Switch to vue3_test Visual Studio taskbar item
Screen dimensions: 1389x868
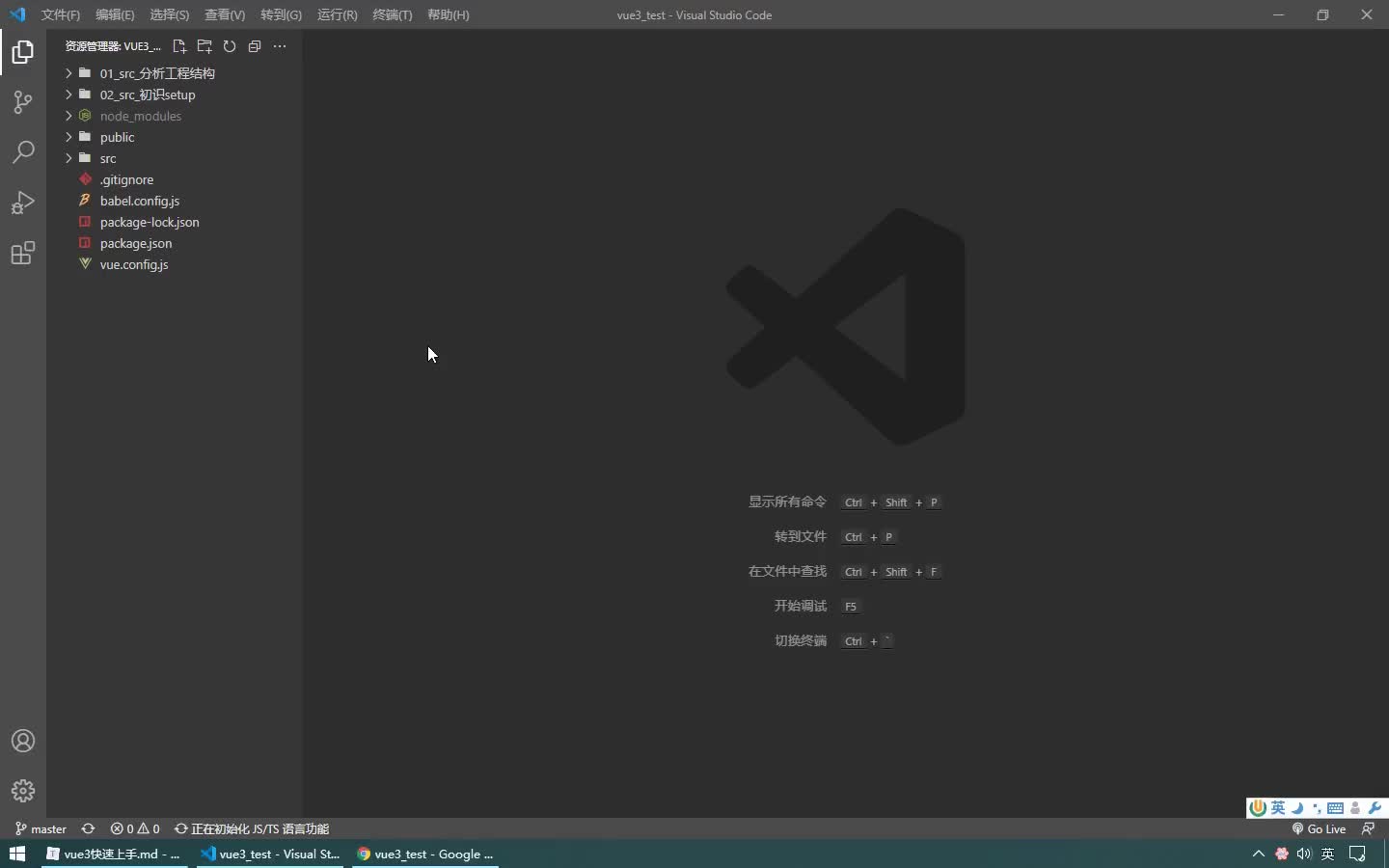270,854
